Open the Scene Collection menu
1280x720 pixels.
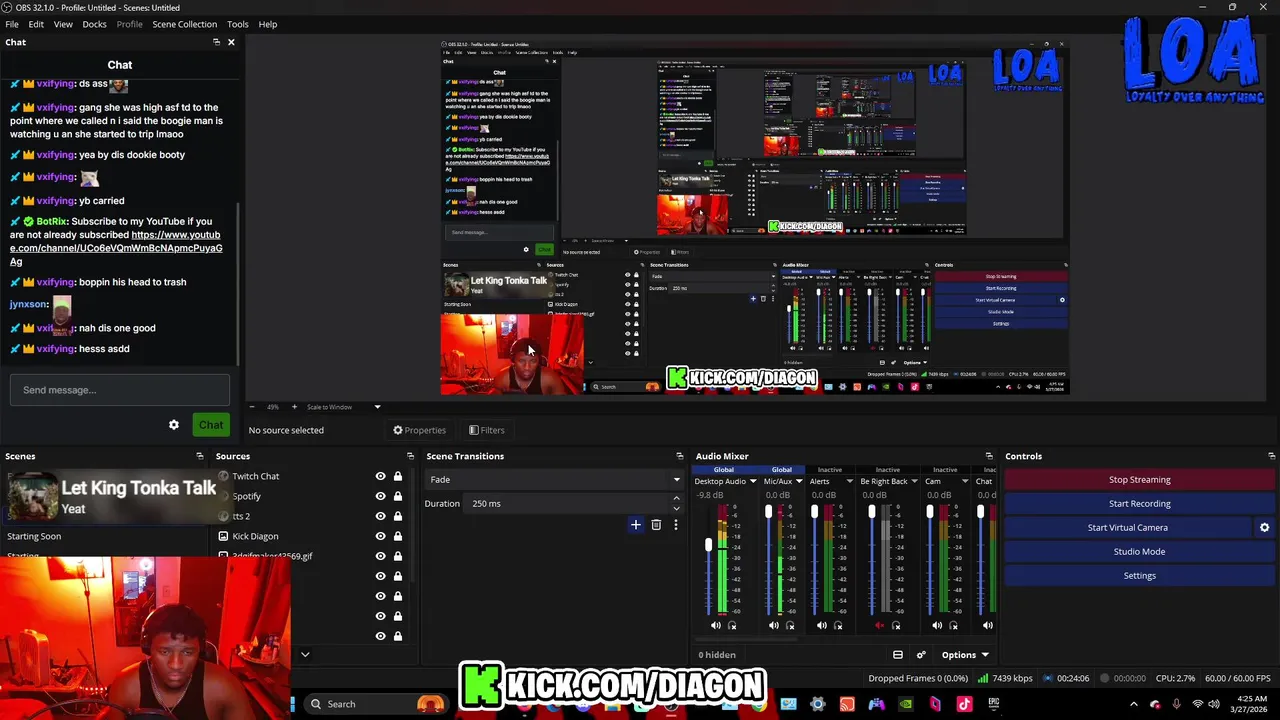(x=184, y=24)
